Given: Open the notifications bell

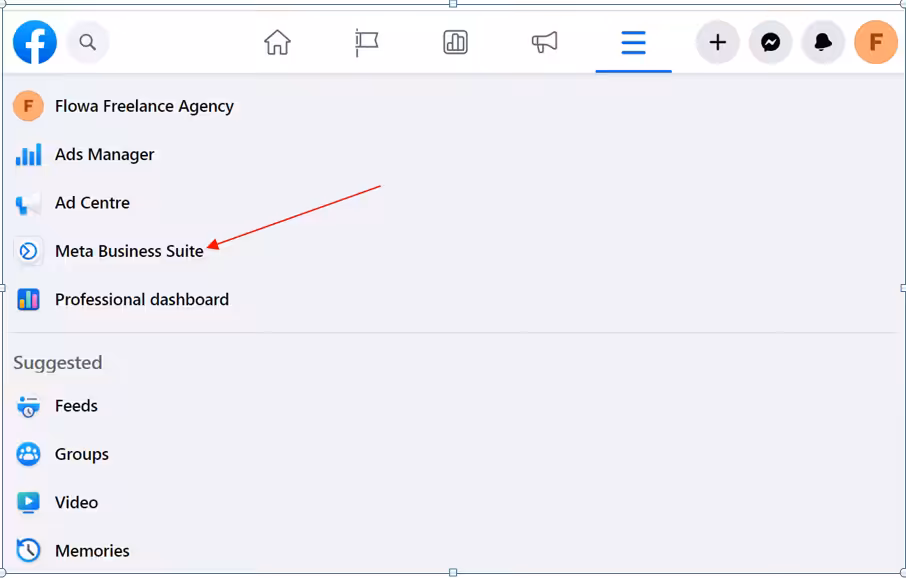Looking at the screenshot, I should [823, 42].
